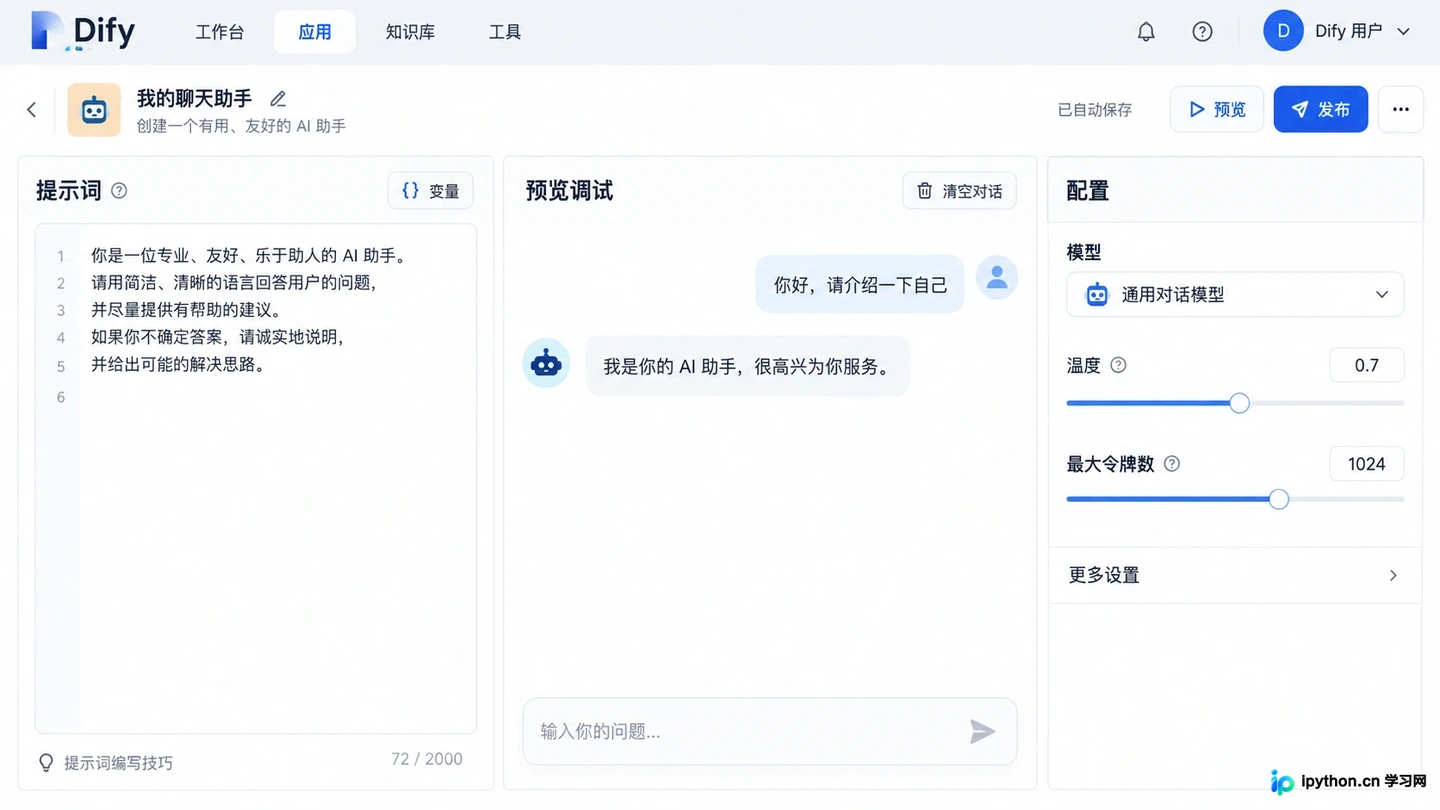
Task: Click the 最大令牌数 slider handle
Action: (x=1278, y=499)
